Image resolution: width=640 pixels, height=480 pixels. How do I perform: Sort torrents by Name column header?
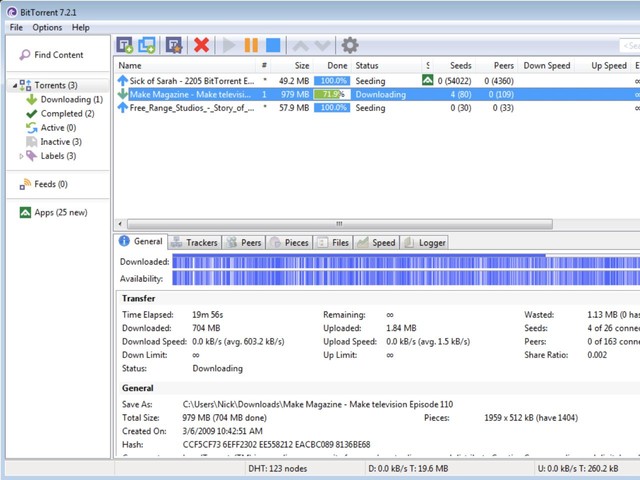point(186,65)
